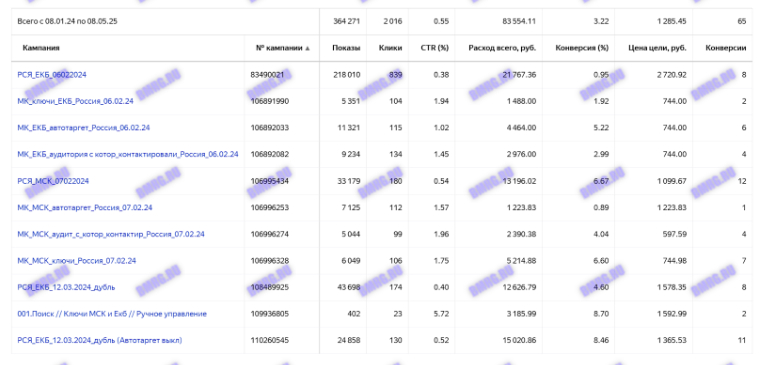
Task: Open campaign МК_ЕКБ_автотаргет_Россия_06.02.24
Action: [x=83, y=128]
